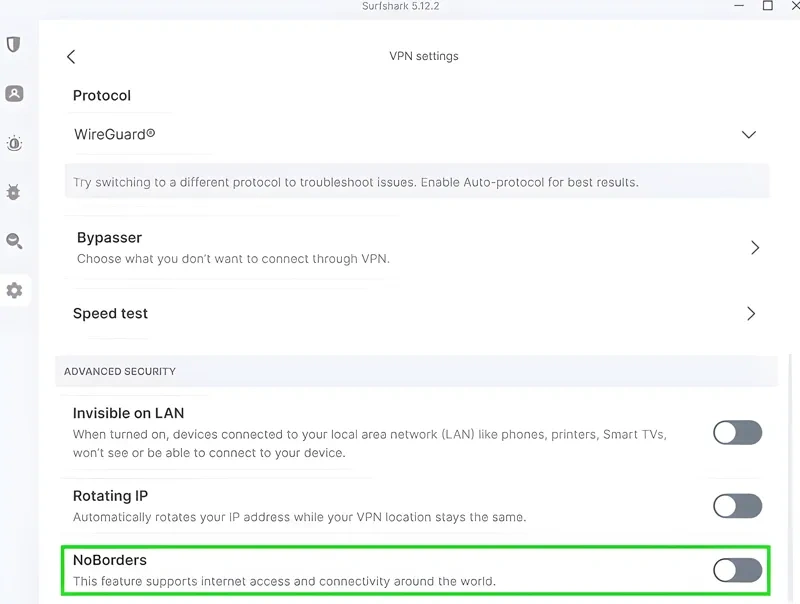Maximize the Surfshark window
The height and width of the screenshot is (604, 800).
[x=767, y=6]
